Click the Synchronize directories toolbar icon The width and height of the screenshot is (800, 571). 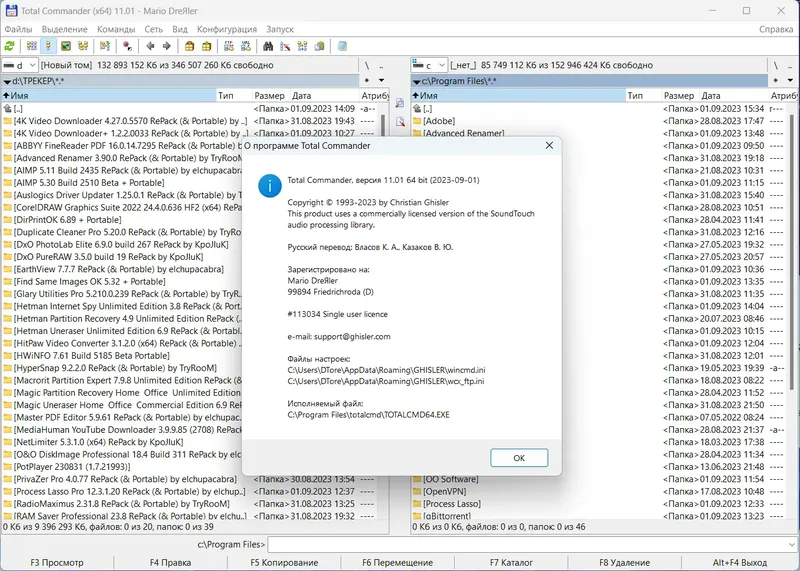302,46
